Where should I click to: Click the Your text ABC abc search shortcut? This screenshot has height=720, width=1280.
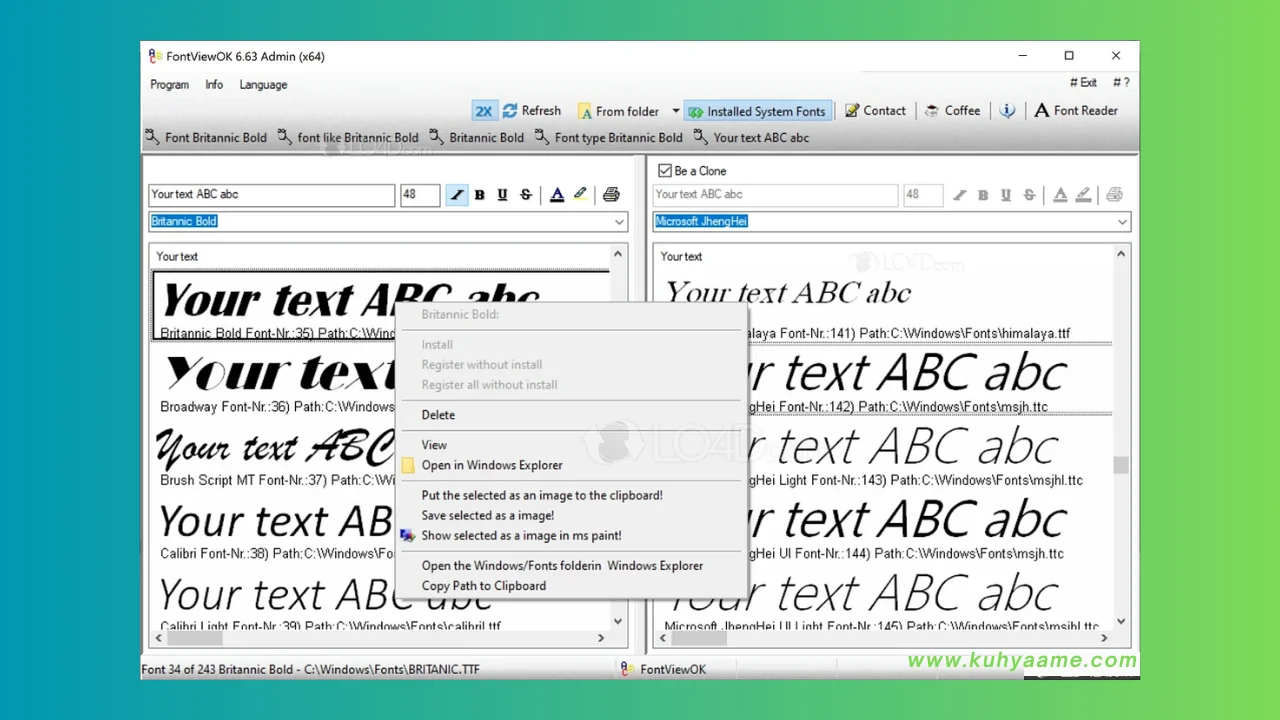pyautogui.click(x=751, y=137)
